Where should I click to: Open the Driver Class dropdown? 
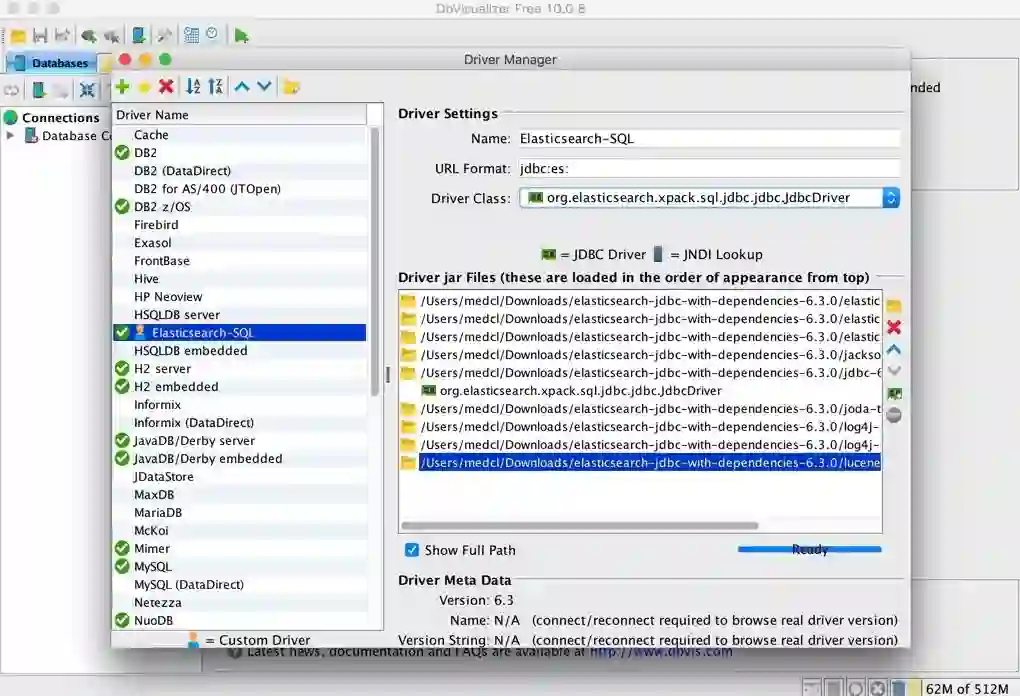890,198
